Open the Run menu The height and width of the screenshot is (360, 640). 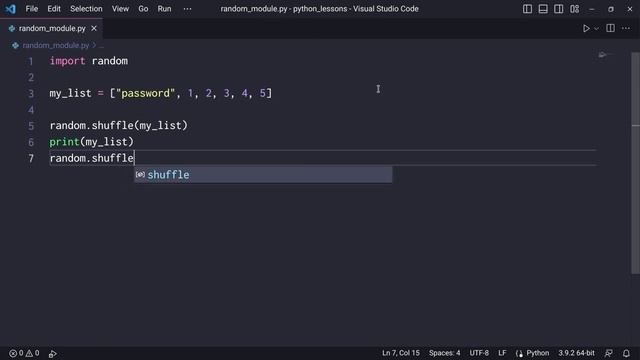tap(164, 9)
